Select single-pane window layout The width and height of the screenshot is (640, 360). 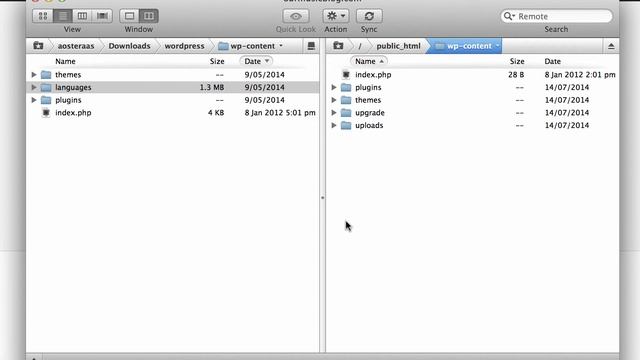pyautogui.click(x=129, y=16)
